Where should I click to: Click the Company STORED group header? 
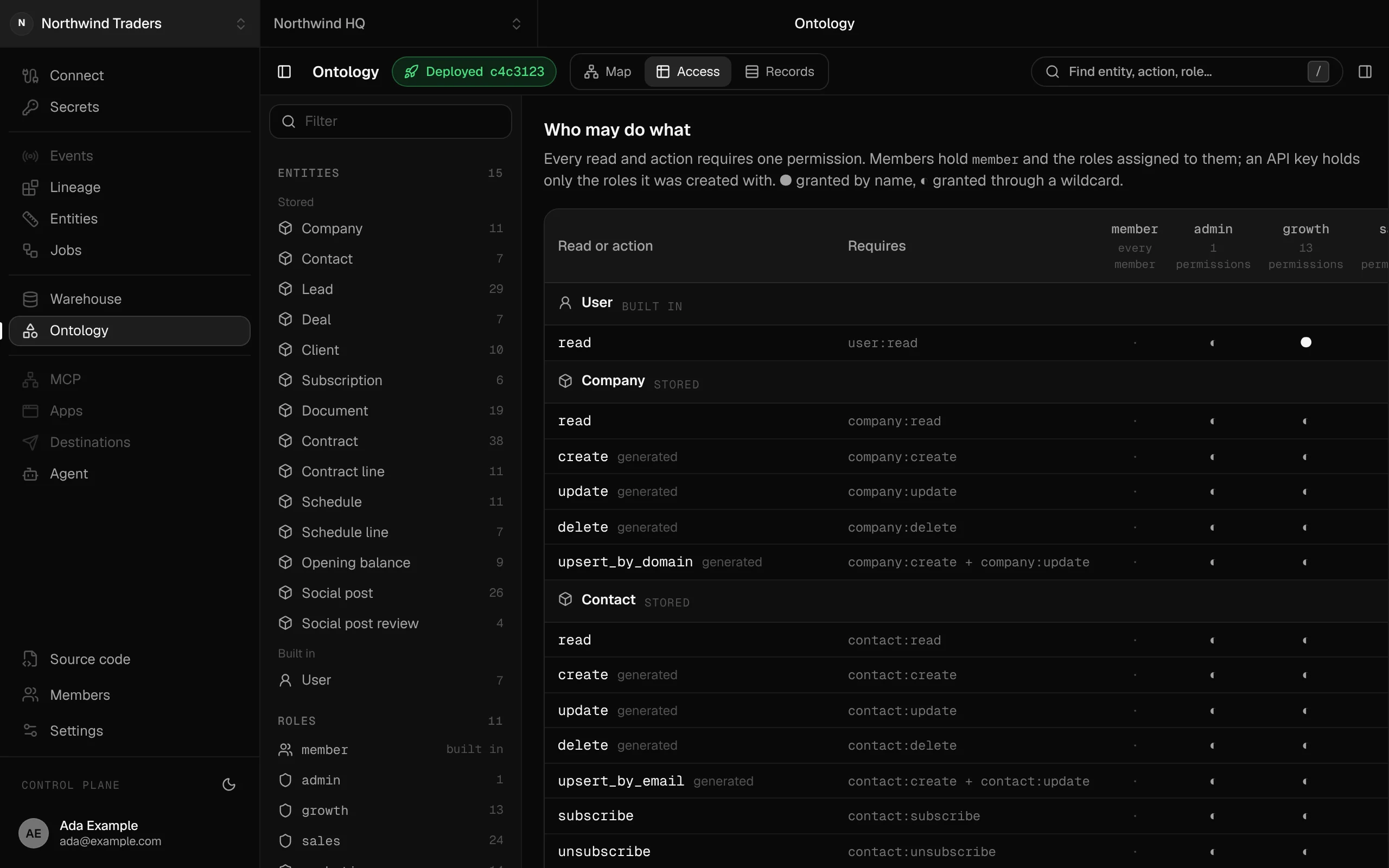click(966, 382)
